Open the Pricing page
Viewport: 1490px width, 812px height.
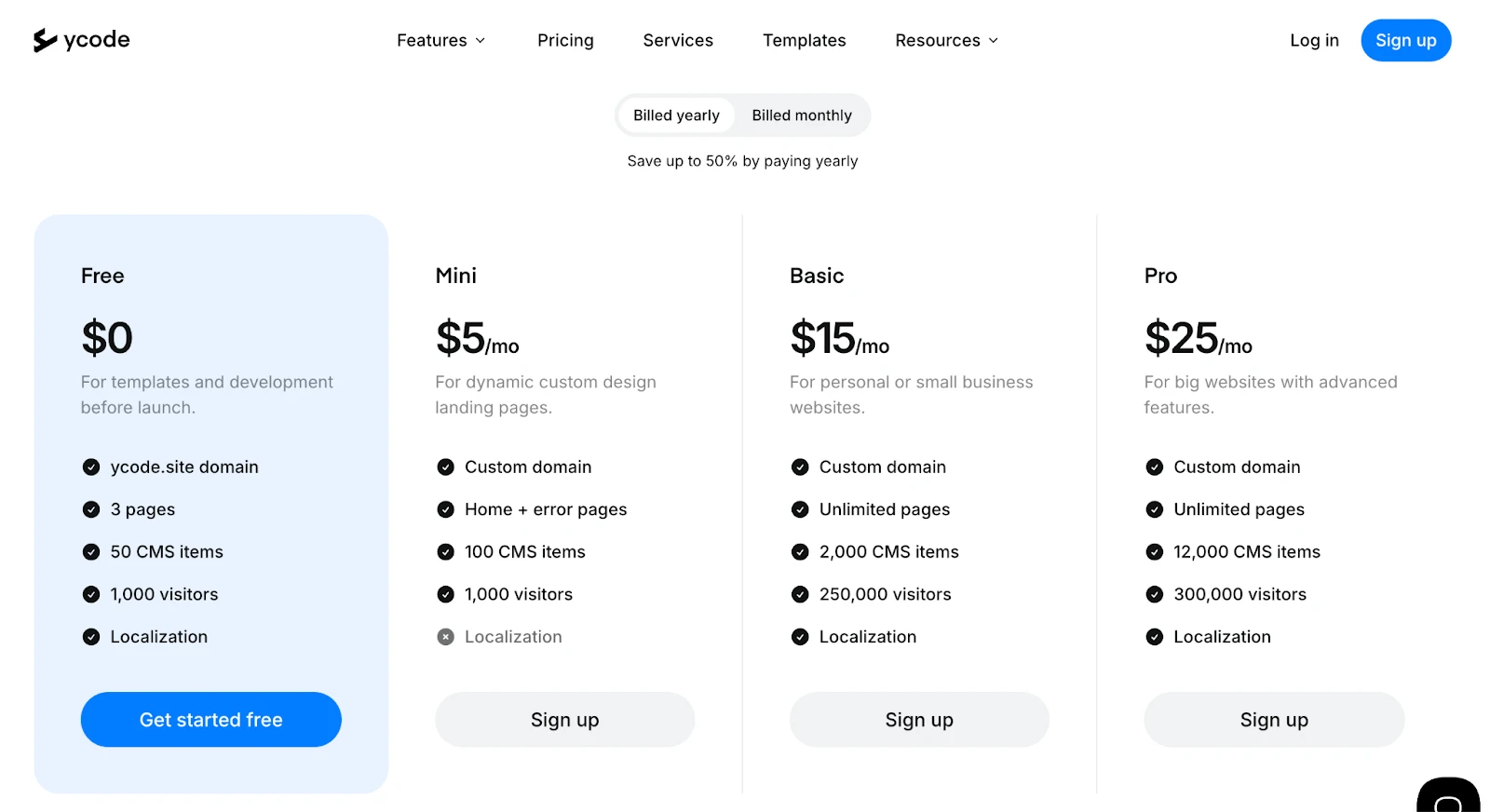coord(565,41)
